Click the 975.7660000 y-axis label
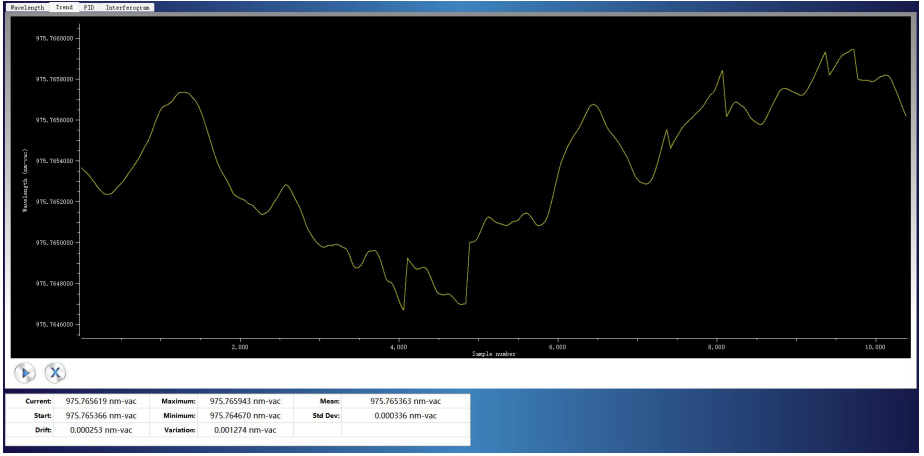Viewport: 924px width, 456px height. pyautogui.click(x=54, y=38)
